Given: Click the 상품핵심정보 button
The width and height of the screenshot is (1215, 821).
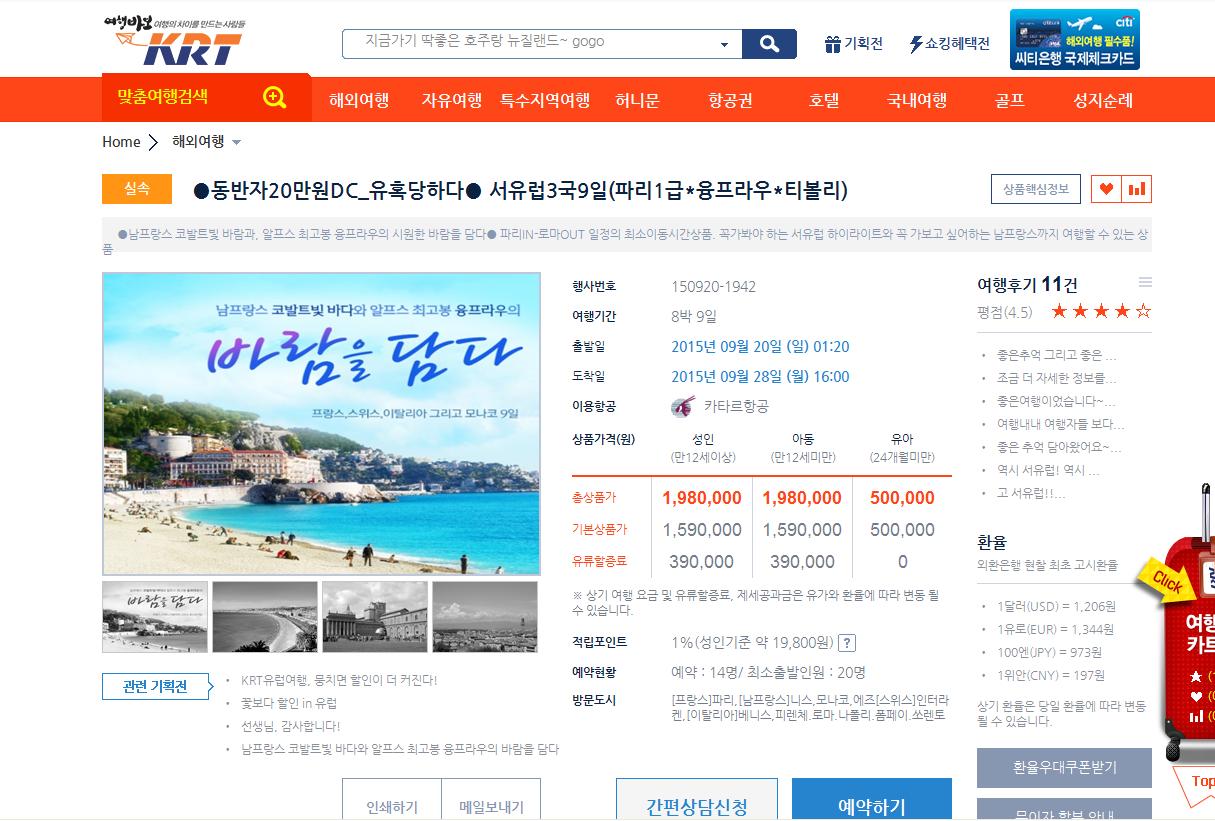Looking at the screenshot, I should coord(1035,189).
